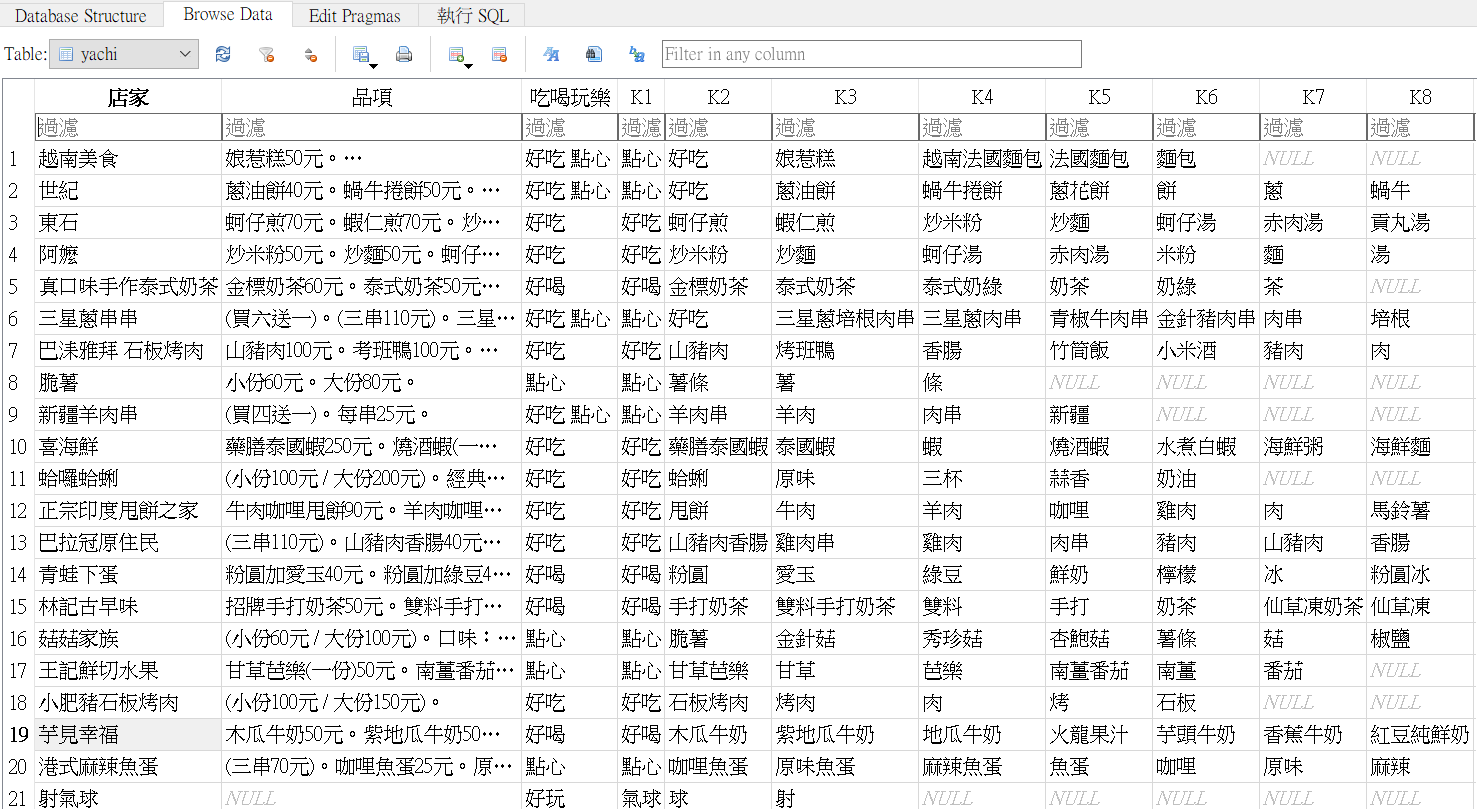Sort by the 吃喝玩樂 column header
1477x809 pixels.
(569, 96)
